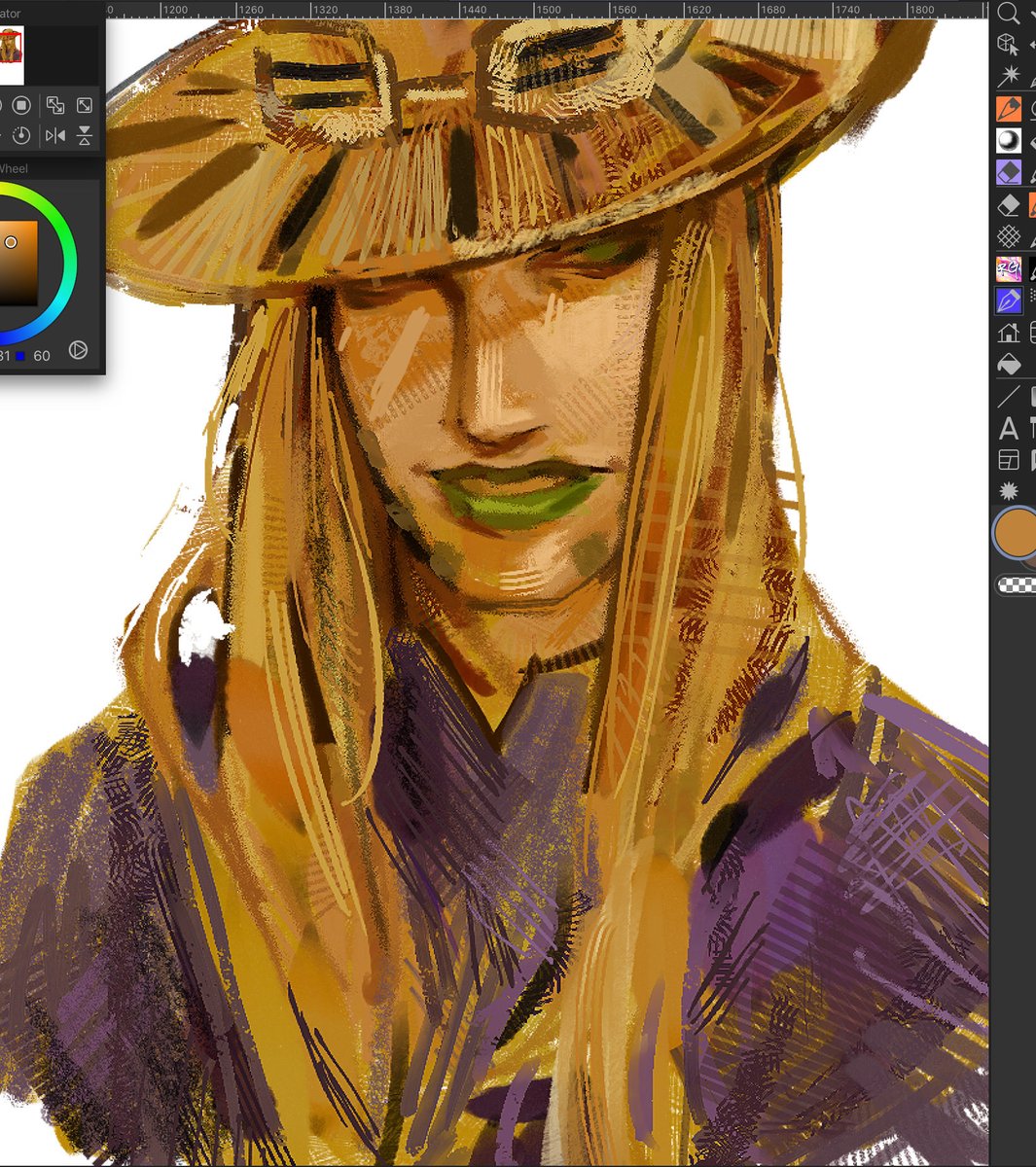Select the house-shaped tool icon
The image size is (1036, 1167).
pyautogui.click(x=1009, y=333)
